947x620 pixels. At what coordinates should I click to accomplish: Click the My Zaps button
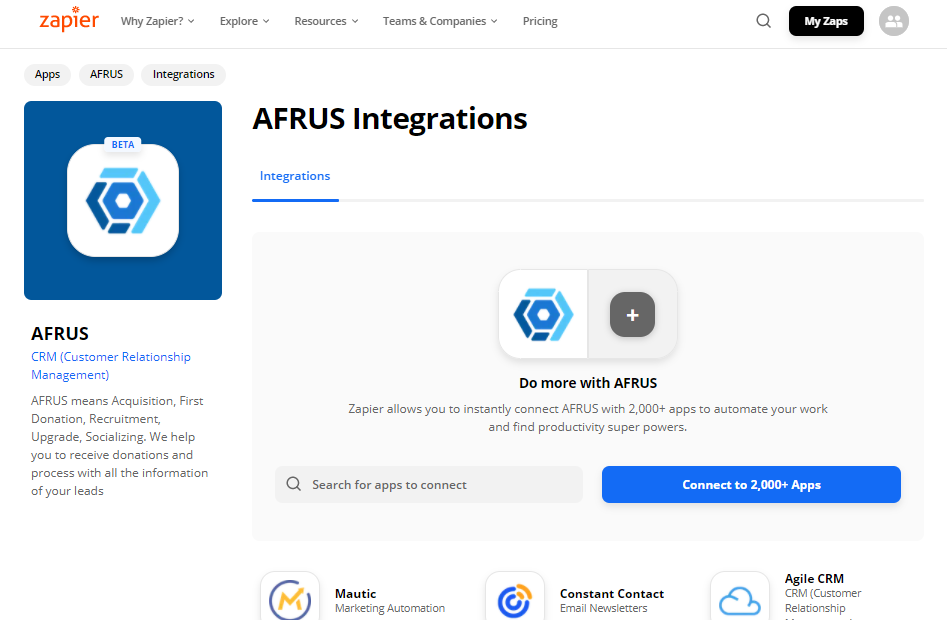coord(826,21)
